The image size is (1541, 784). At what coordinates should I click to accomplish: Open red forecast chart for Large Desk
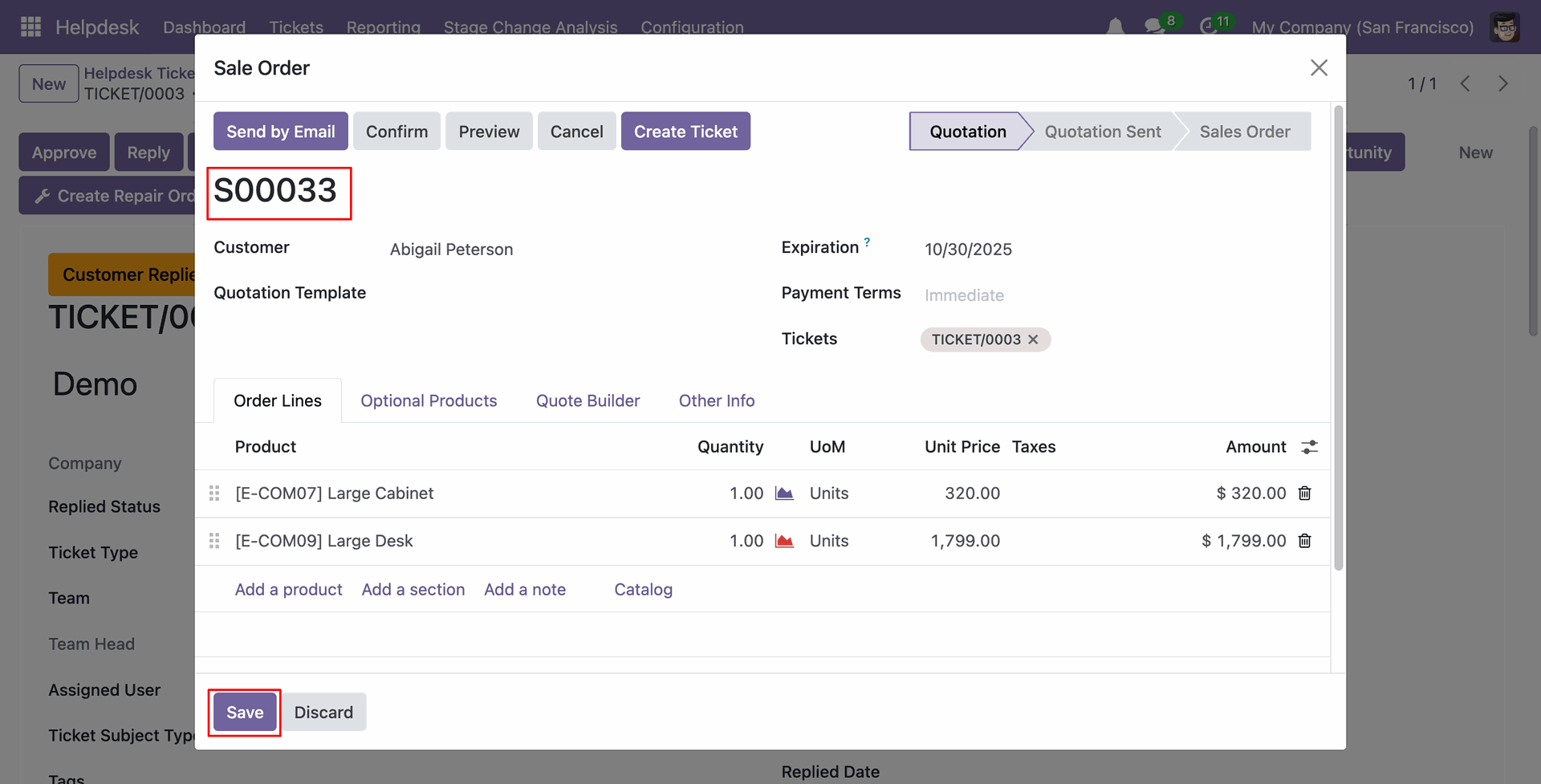point(784,541)
